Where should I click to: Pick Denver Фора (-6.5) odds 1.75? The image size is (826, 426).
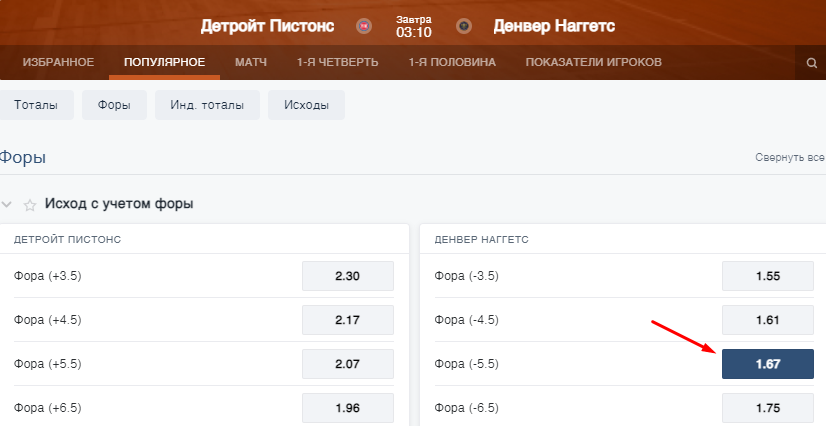tap(768, 408)
